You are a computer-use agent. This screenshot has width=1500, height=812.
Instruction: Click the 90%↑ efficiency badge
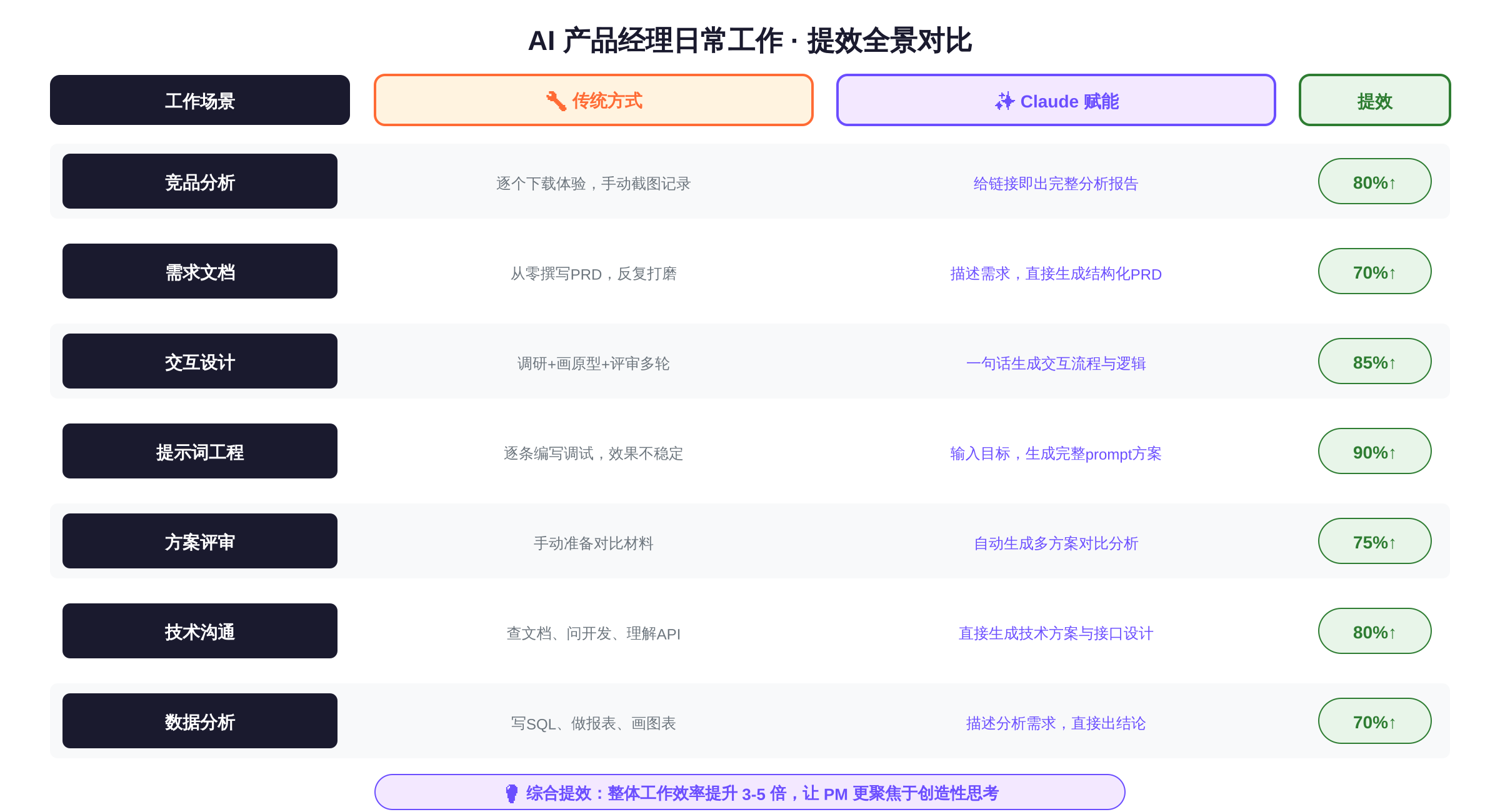[1374, 451]
